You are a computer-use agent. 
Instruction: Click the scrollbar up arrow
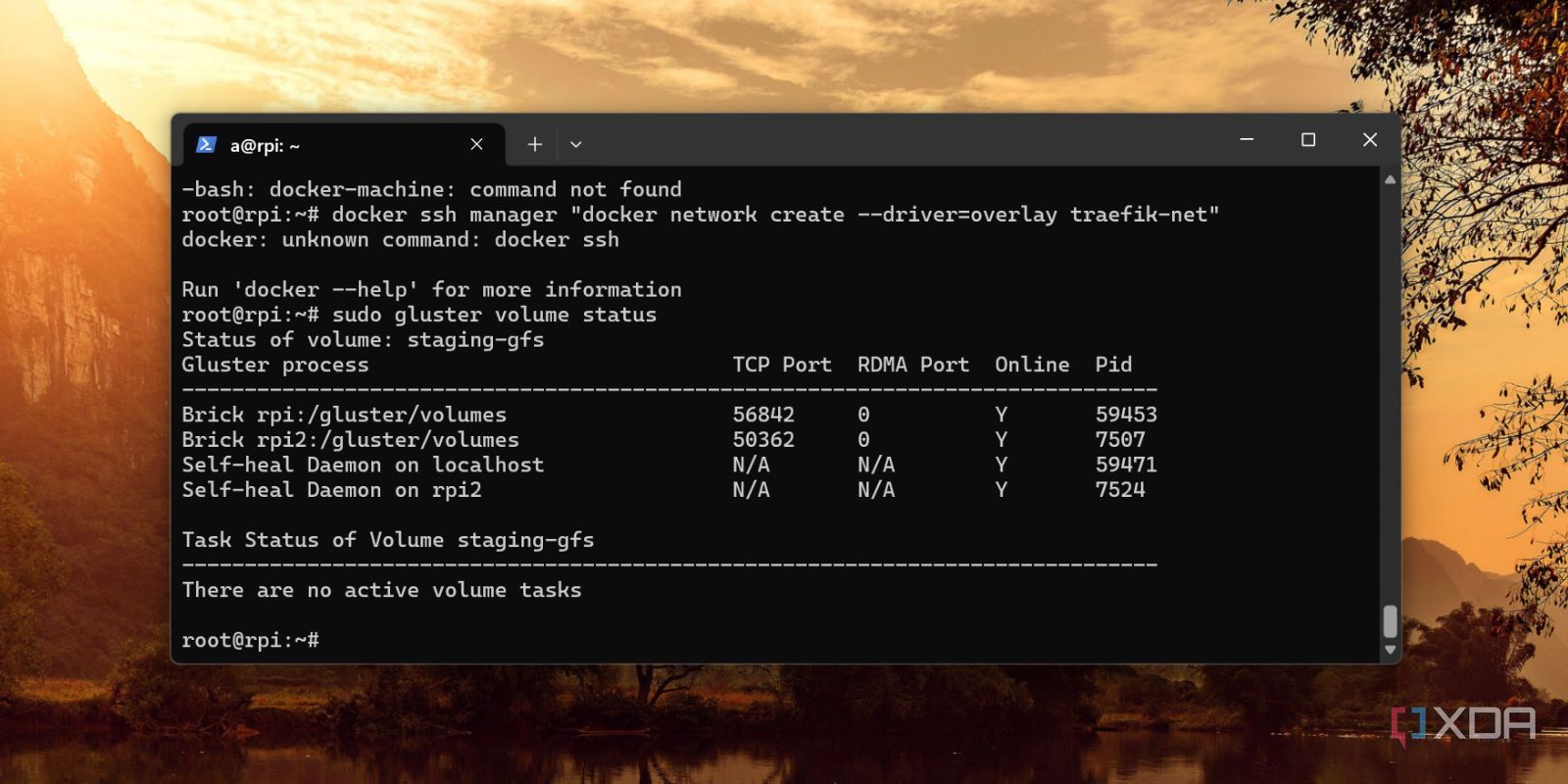coord(1390,179)
